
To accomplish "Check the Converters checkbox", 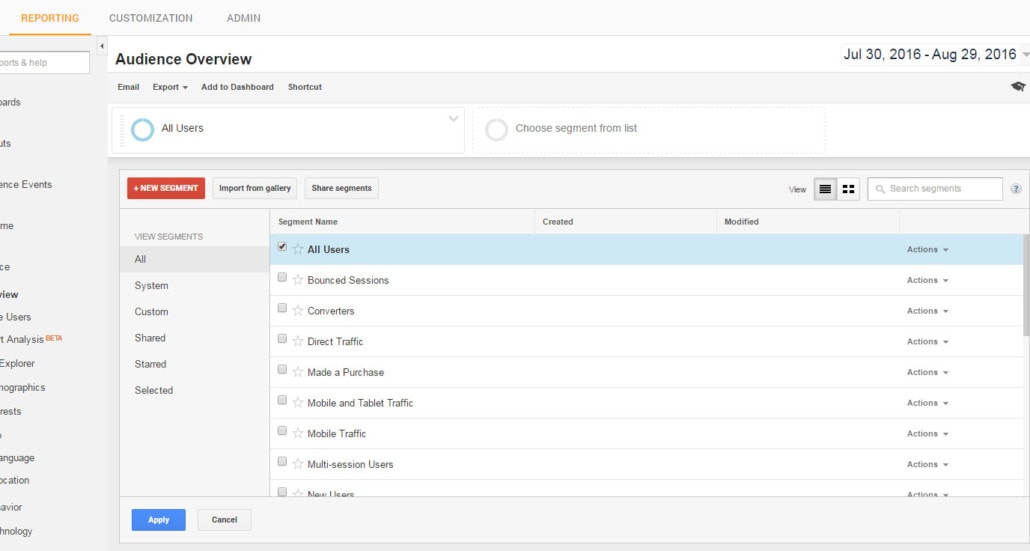I will tap(282, 308).
